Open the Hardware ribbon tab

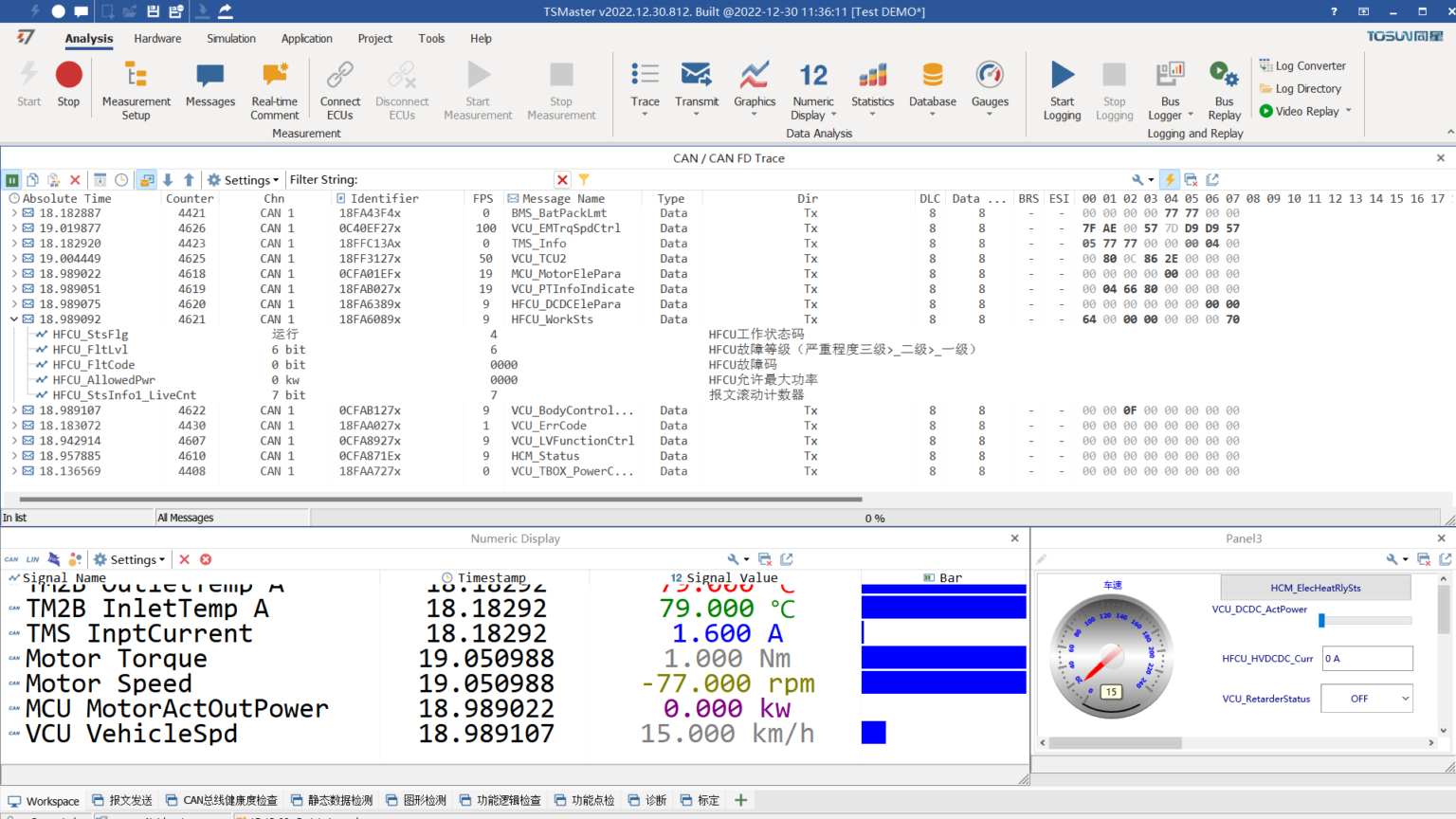coord(157,39)
